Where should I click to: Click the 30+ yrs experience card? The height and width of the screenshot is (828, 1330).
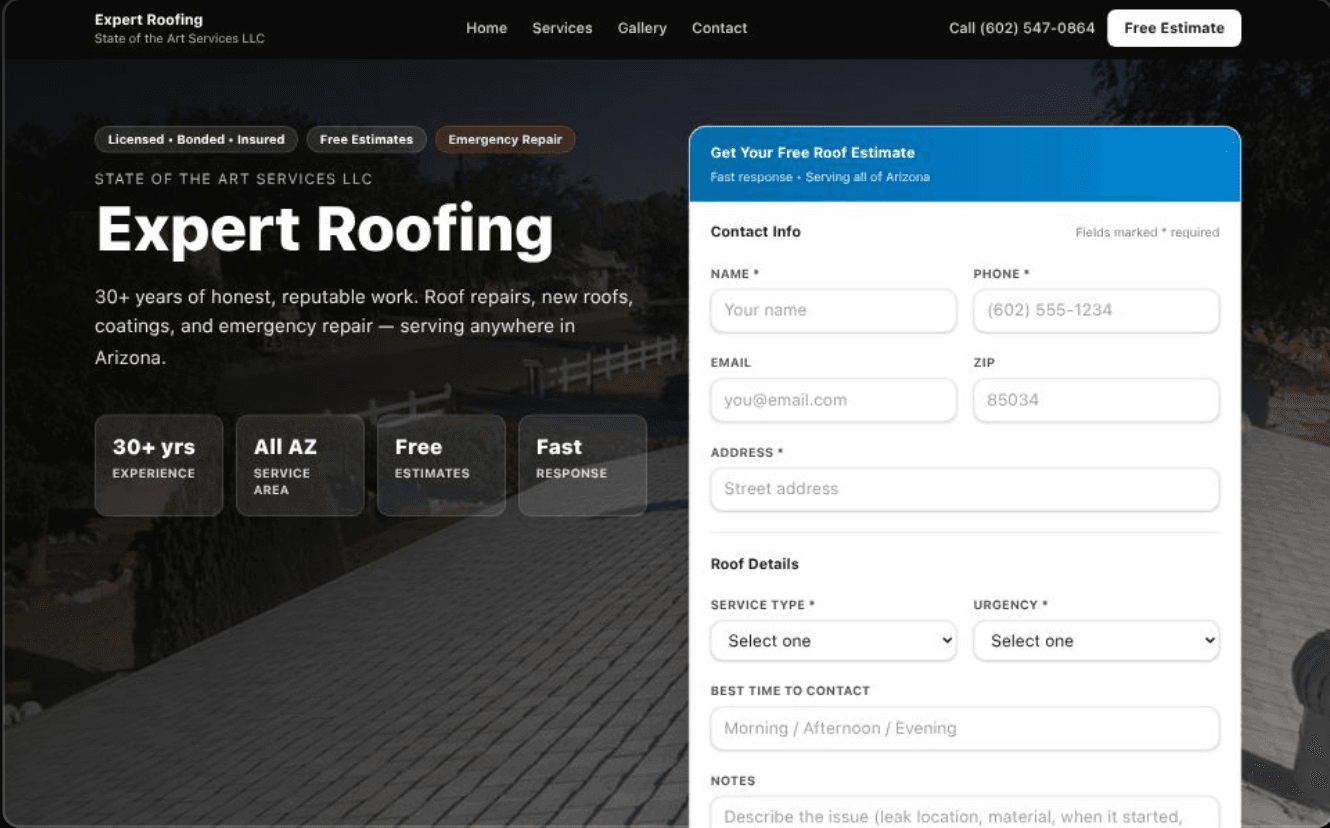point(158,464)
